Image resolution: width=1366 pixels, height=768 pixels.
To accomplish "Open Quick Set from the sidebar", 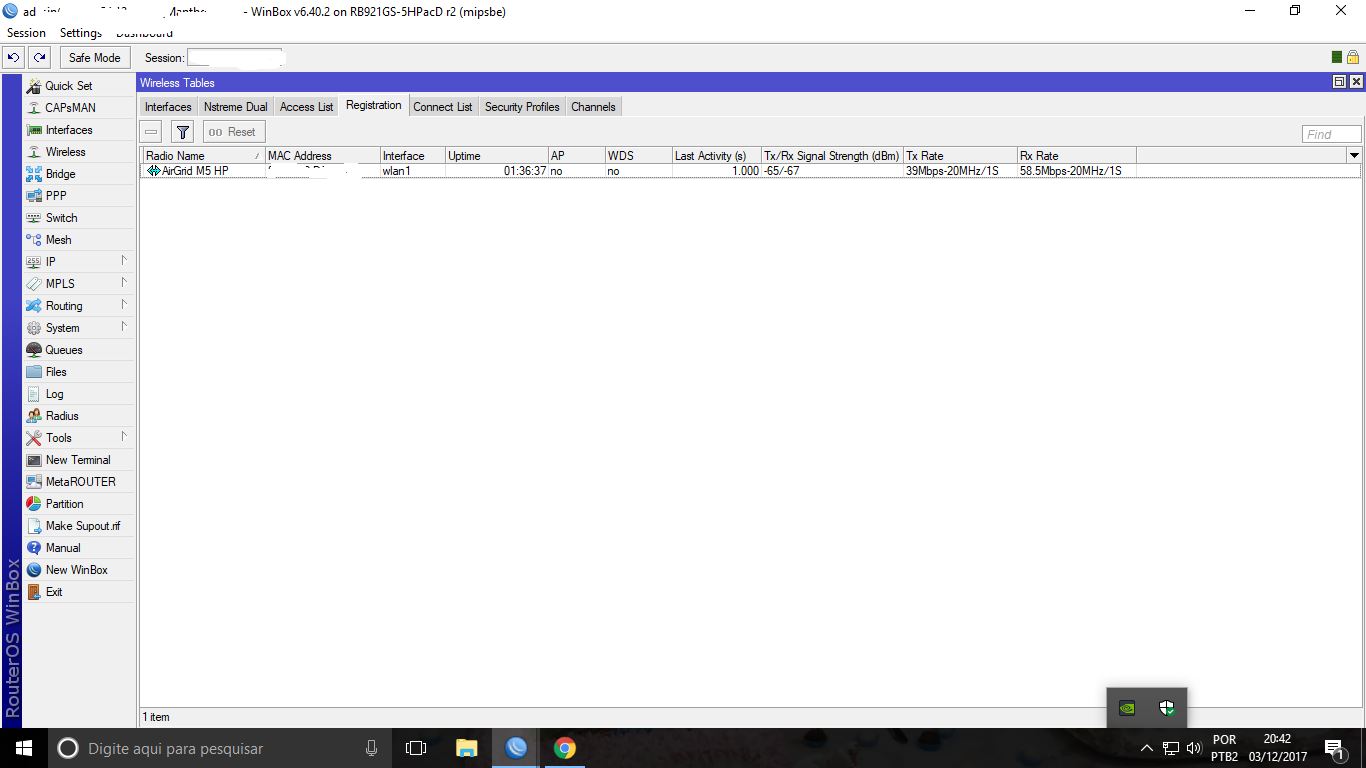I will point(69,86).
